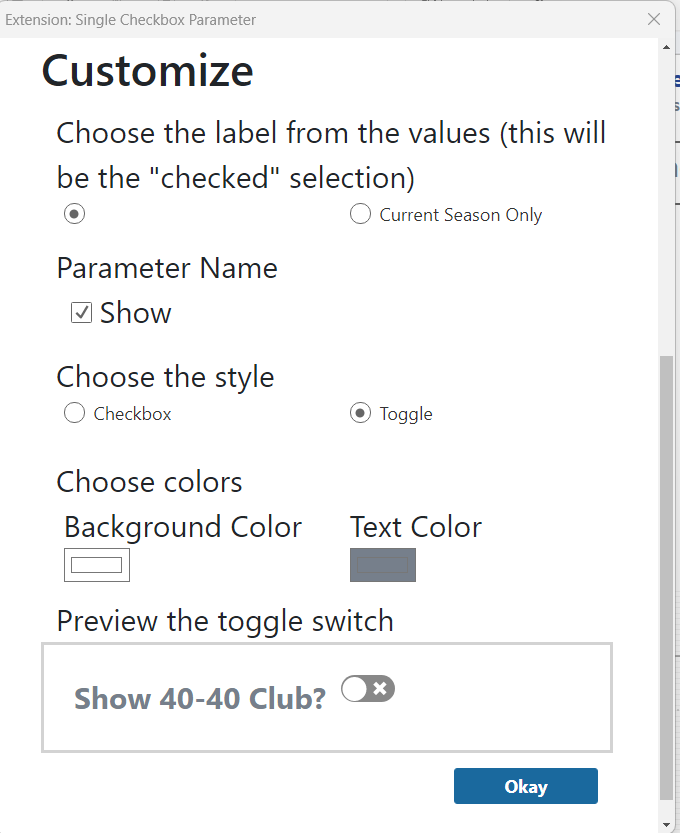The image size is (680, 833).
Task: Click the Current Season Only label text
Action: click(461, 215)
